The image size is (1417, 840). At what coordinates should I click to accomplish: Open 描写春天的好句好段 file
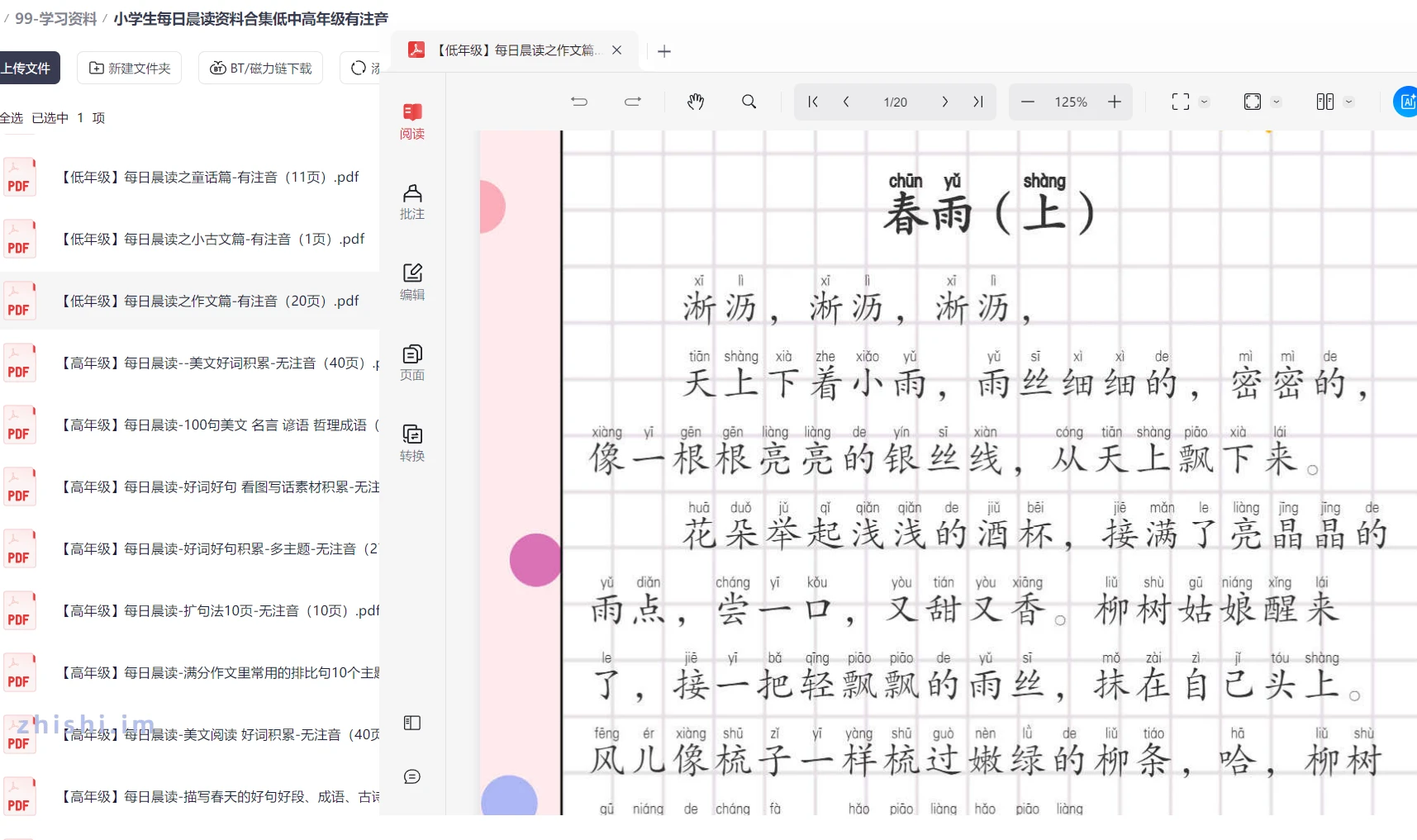pos(218,796)
